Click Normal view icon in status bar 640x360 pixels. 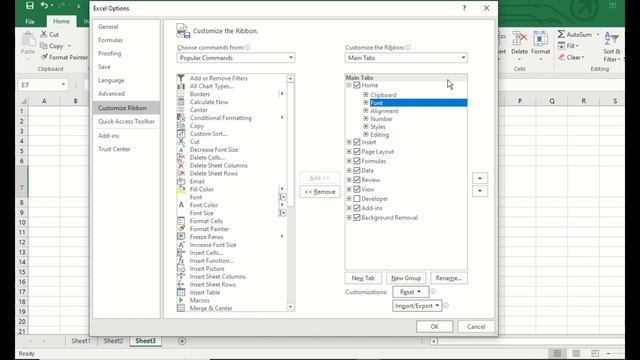[x=557, y=353]
